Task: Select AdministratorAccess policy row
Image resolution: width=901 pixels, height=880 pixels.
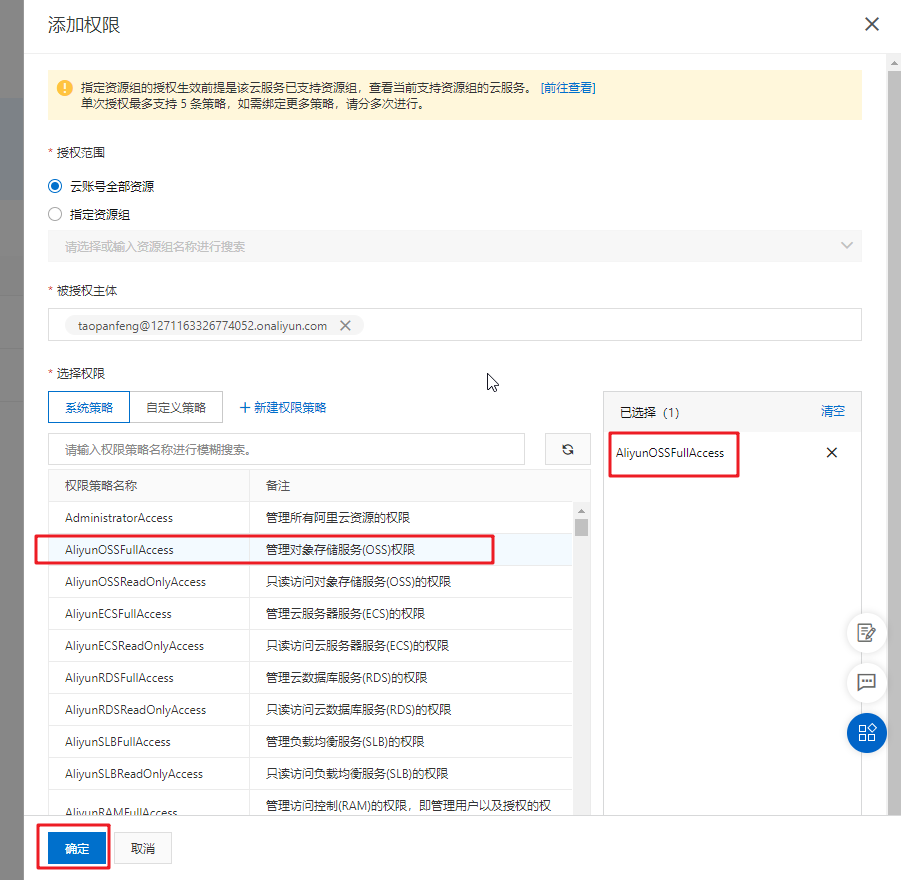Action: 310,518
